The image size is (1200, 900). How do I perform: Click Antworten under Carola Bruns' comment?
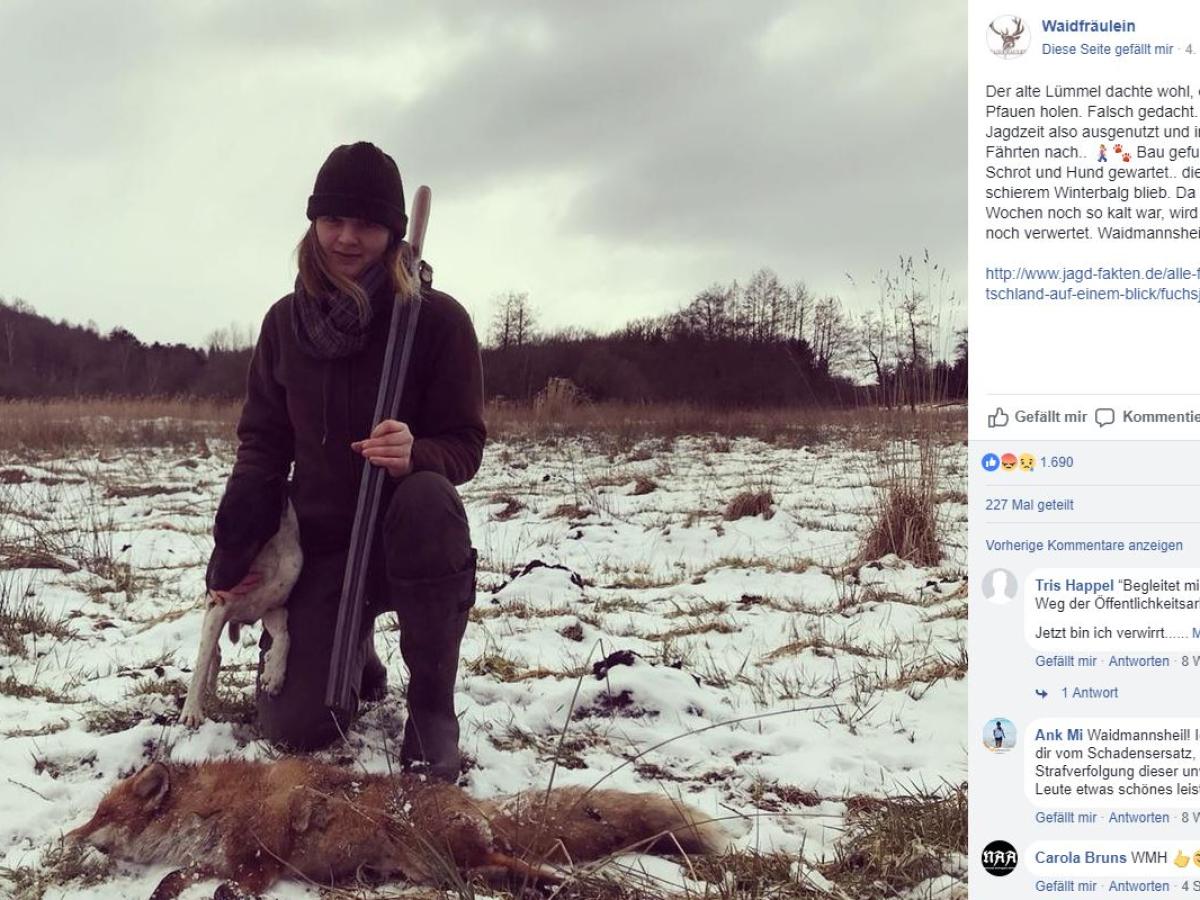1139,886
